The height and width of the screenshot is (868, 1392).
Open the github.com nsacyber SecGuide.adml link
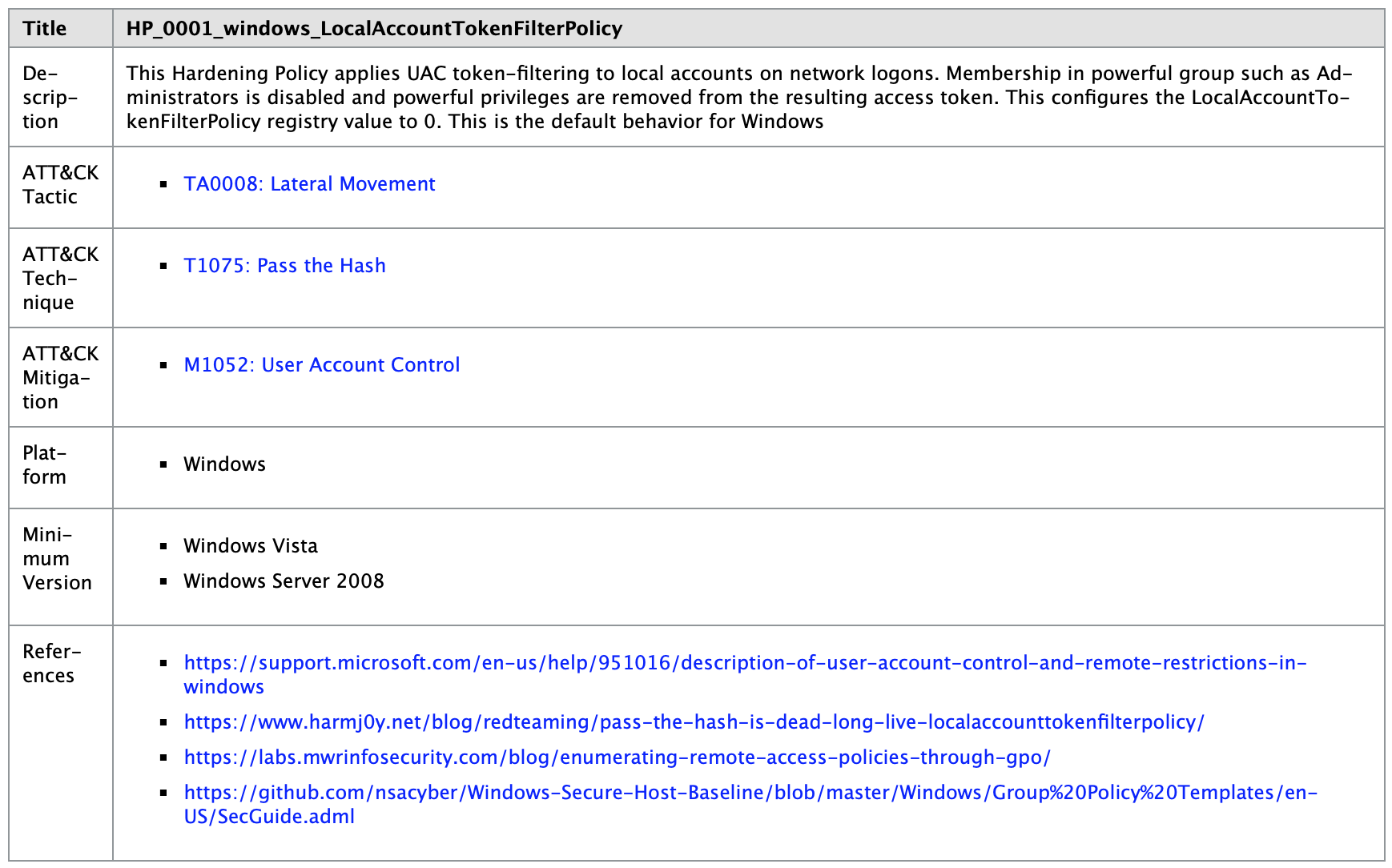point(750,805)
